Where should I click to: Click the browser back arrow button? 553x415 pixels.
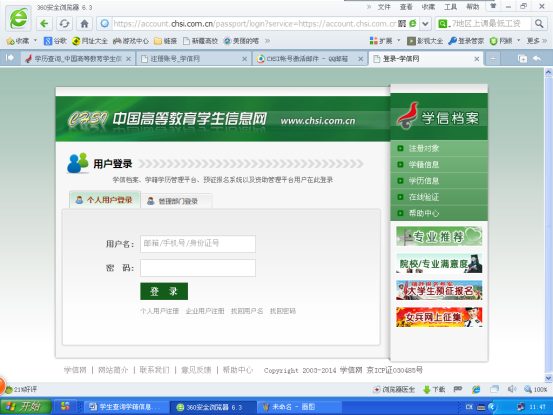[44, 24]
